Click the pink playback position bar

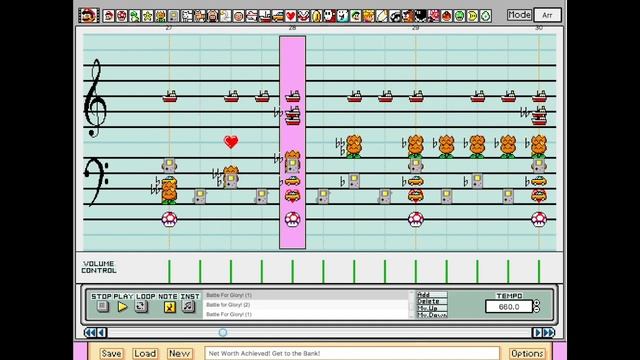292,142
